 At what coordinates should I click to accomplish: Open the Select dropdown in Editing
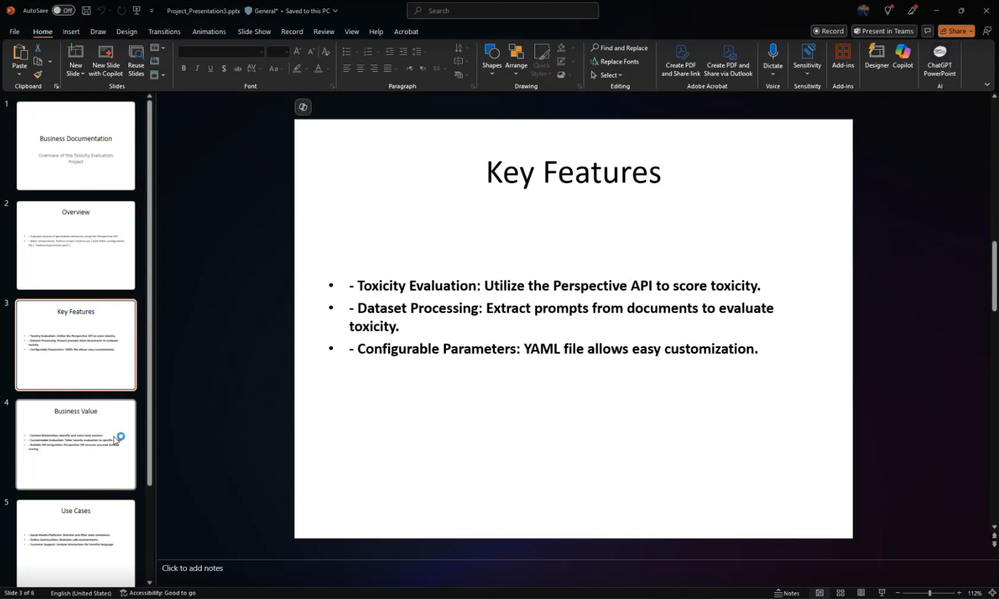[606, 75]
